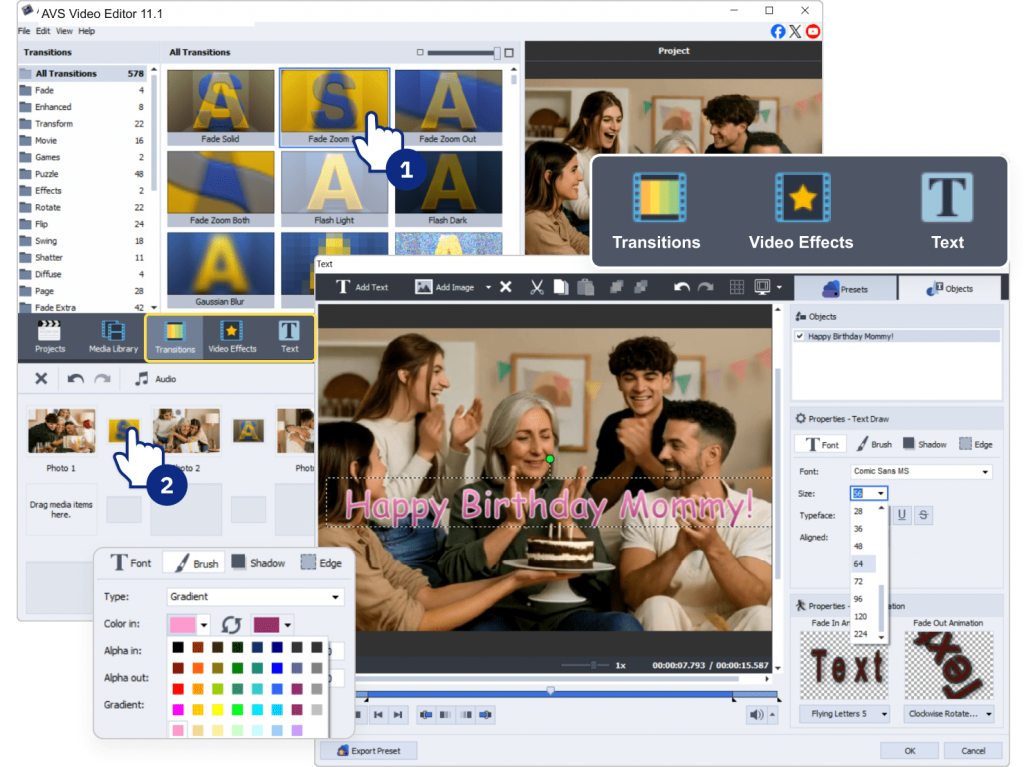Image resolution: width=1024 pixels, height=767 pixels.
Task: Redo in the Text editor toolbar
Action: pos(705,287)
